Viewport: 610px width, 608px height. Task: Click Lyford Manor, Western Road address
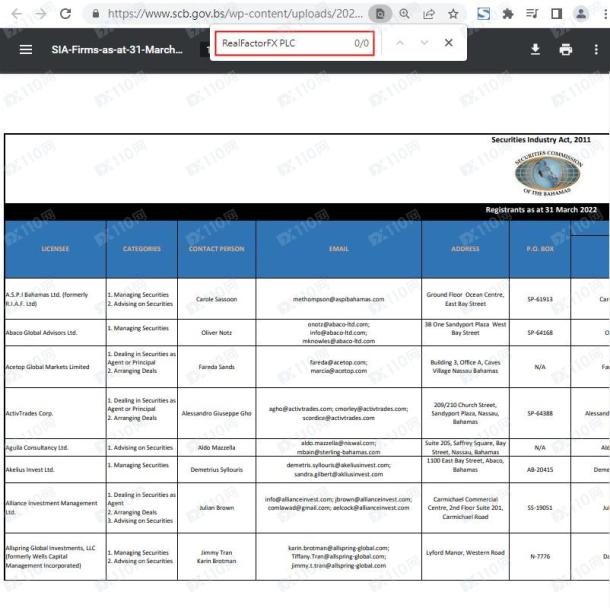(465, 552)
